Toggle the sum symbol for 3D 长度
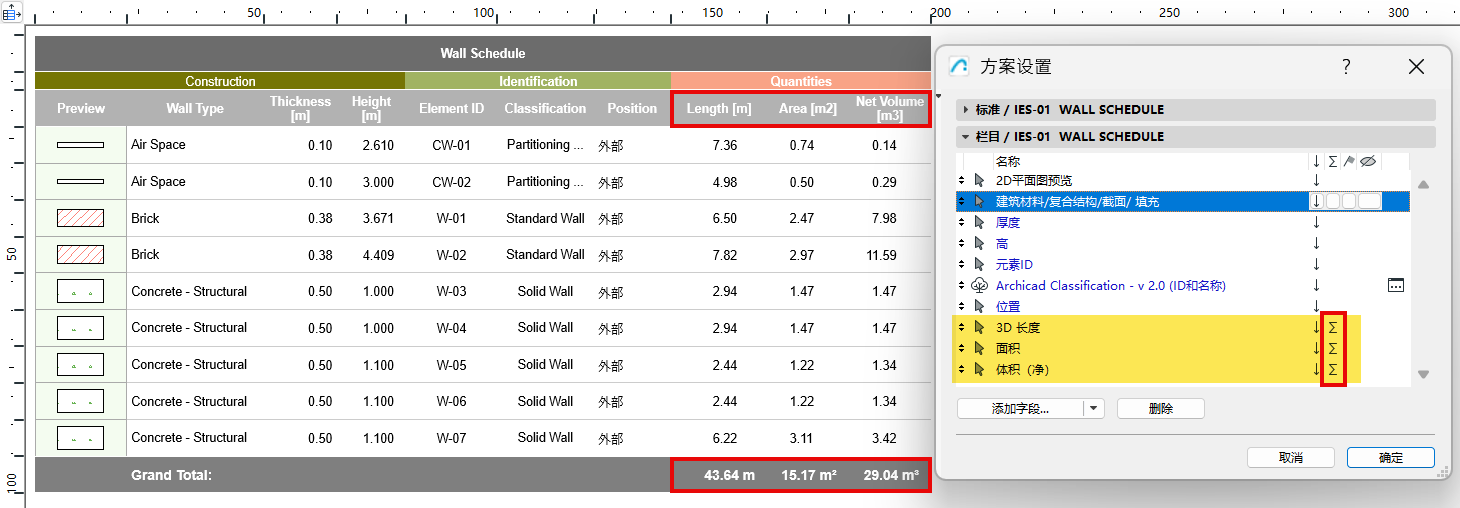The image size is (1460, 508). click(x=1332, y=328)
